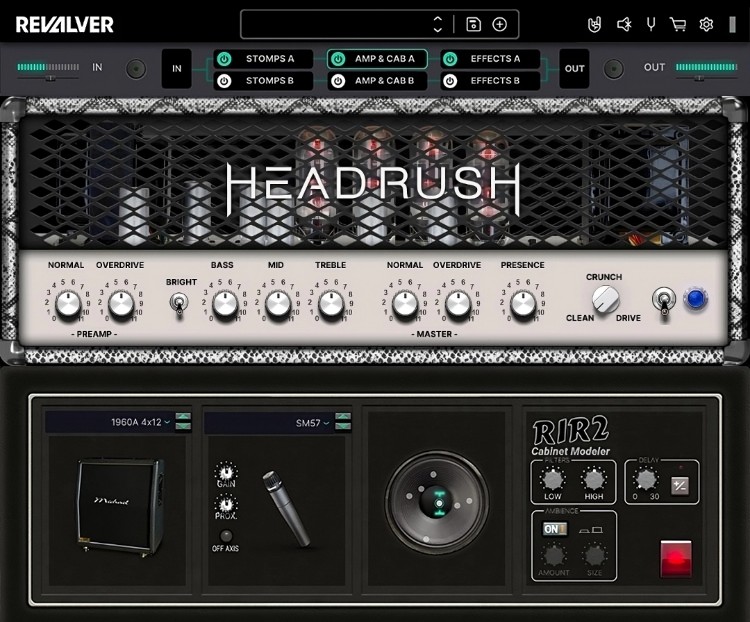Click the add preset plus icon
The image size is (750, 622).
click(x=499, y=24)
